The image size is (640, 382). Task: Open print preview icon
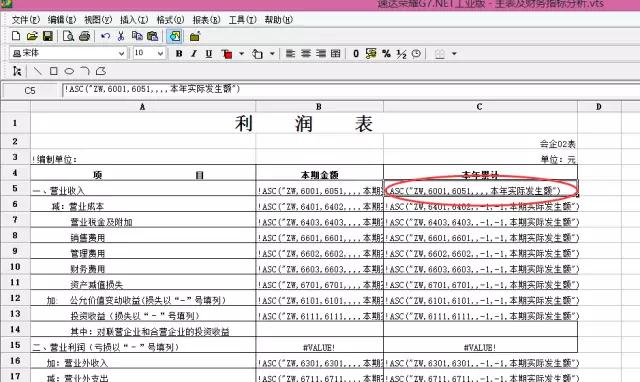68,36
